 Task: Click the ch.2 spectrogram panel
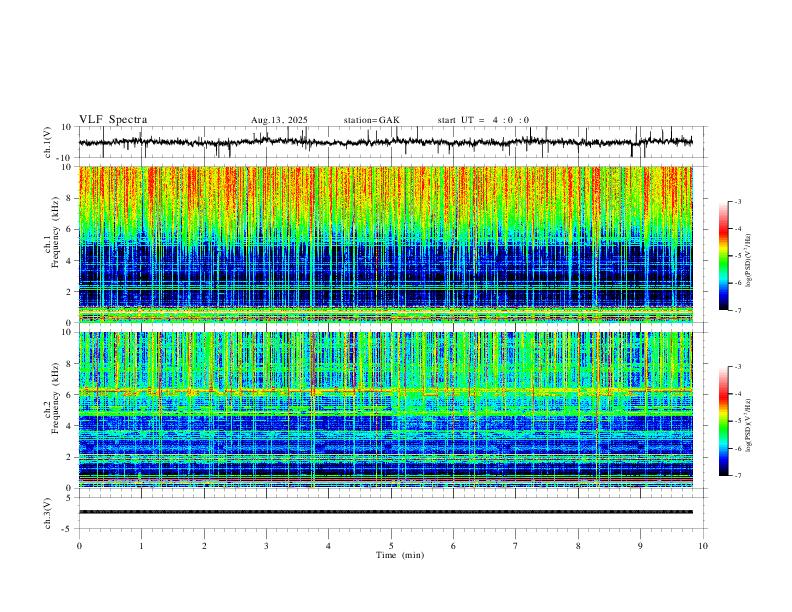pos(385,410)
